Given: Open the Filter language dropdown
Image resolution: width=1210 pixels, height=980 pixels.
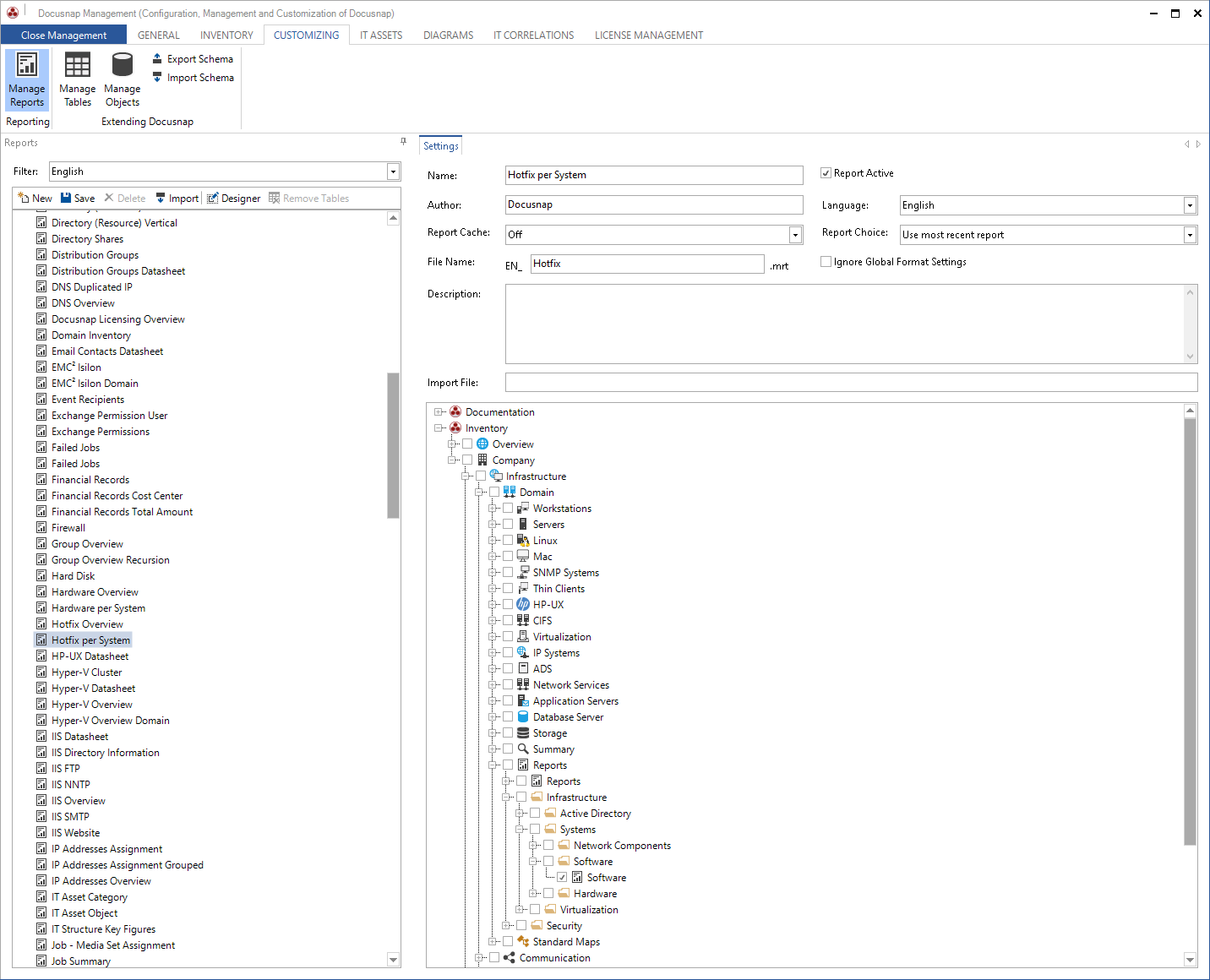Looking at the screenshot, I should [393, 171].
